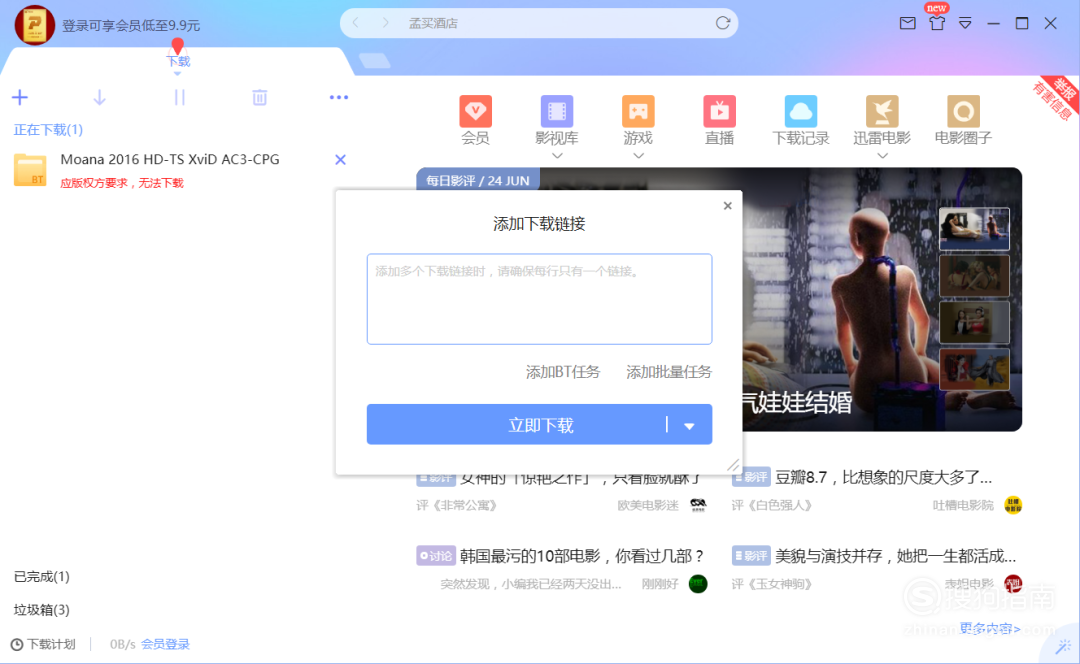Open the 迅雷电影 icon
The image size is (1080, 664).
pyautogui.click(x=882, y=112)
